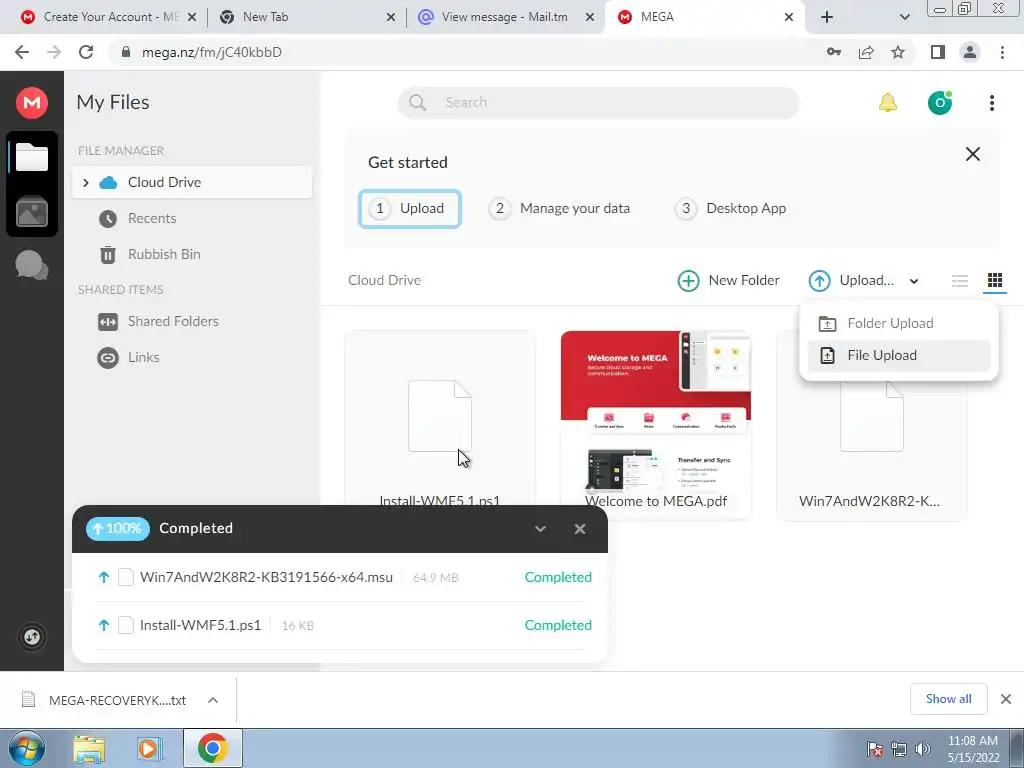Select the Install-WMF5.1.ps1 file tile
Image resolution: width=1024 pixels, height=768 pixels.
[x=440, y=419]
